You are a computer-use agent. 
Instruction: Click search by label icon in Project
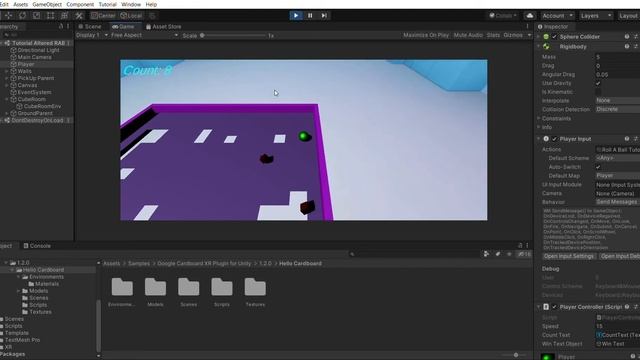tap(498, 254)
